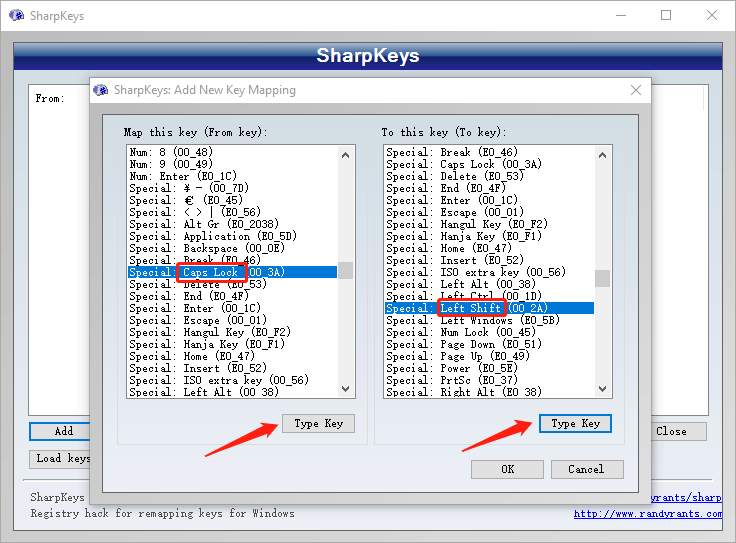736x543 pixels.
Task: Select Special: Power (E0_5E) in To list
Action: [490, 368]
